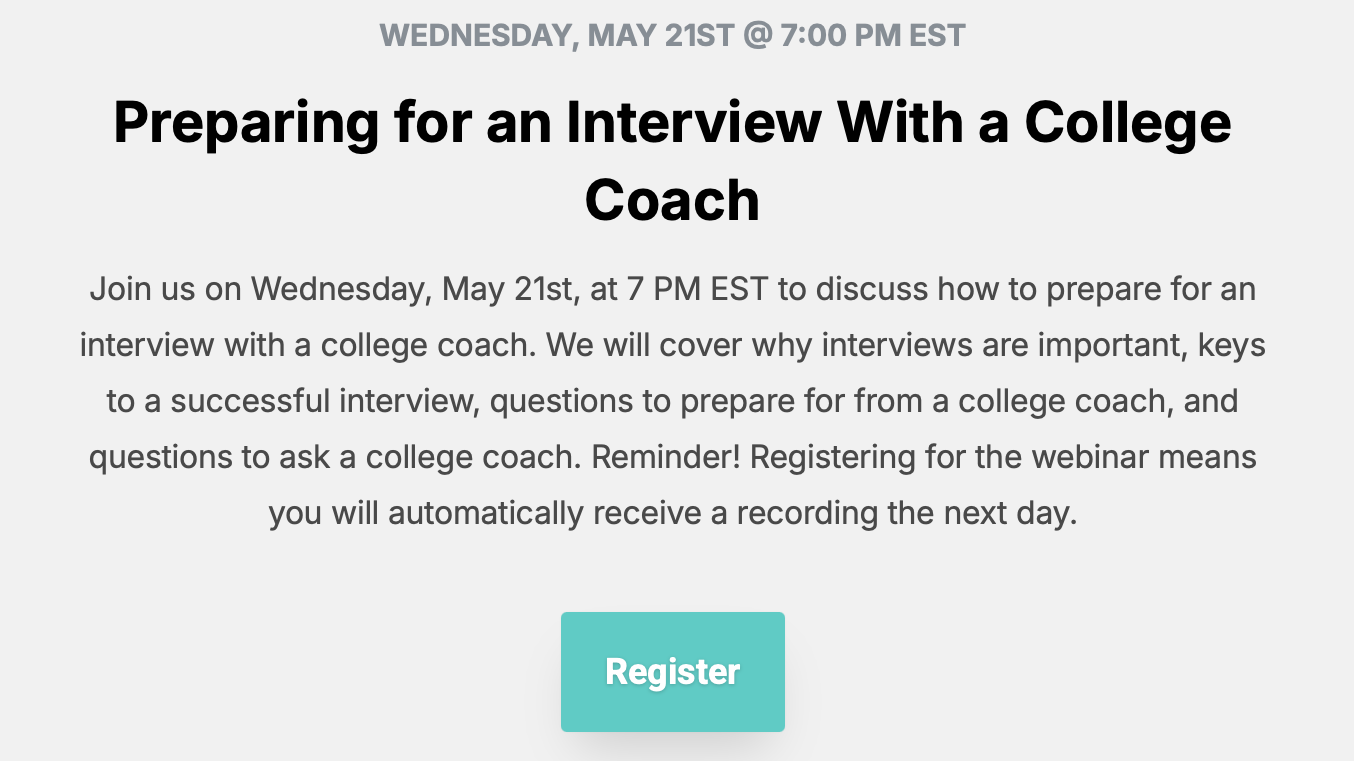This screenshot has height=761, width=1354.
Task: Click "questions to prepare for from" phrase
Action: (719, 402)
